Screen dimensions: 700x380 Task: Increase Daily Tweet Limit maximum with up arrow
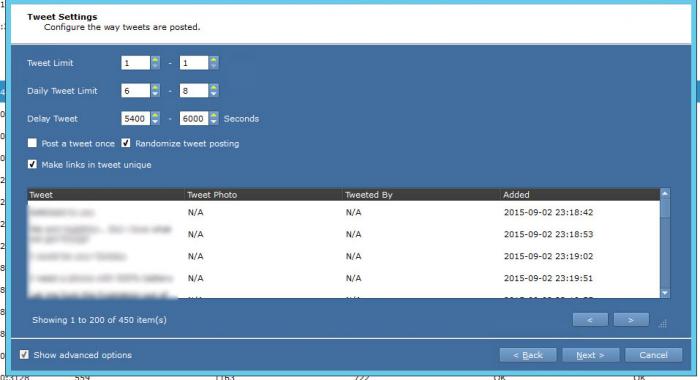coord(214,87)
